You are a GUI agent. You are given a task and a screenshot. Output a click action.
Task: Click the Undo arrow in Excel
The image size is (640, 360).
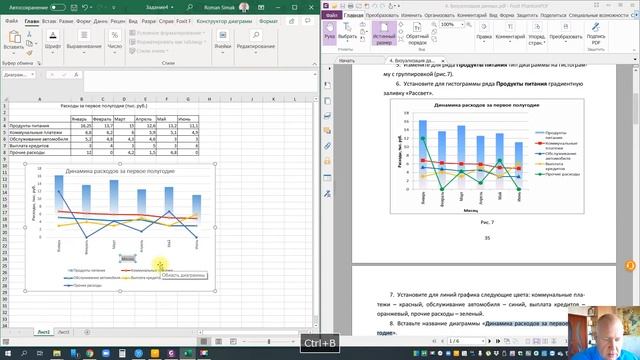[85, 7]
